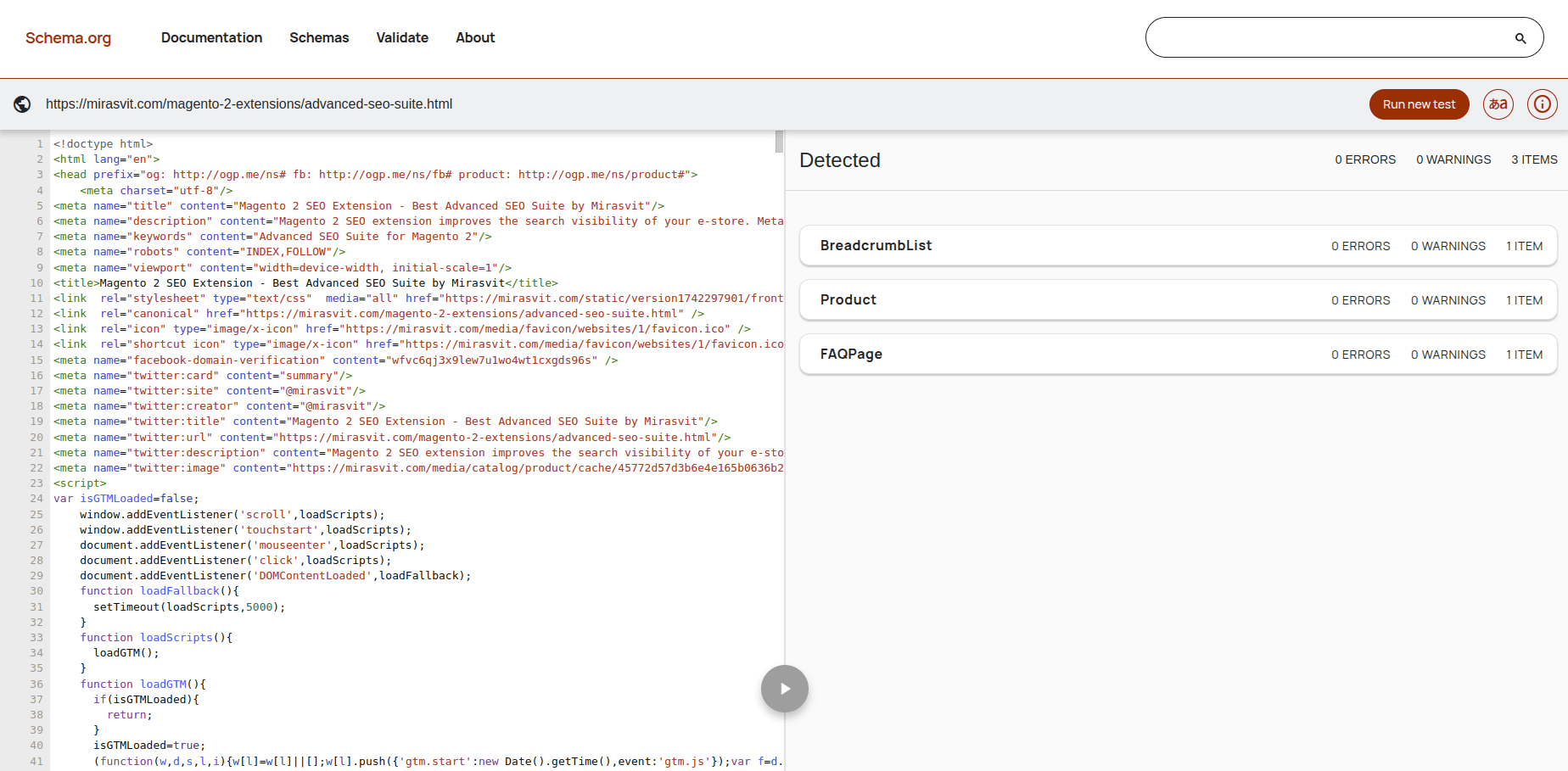Image resolution: width=1568 pixels, height=771 pixels.
Task: Click the 0 WARNINGS label on BreadcrumbList
Action: coord(1448,245)
